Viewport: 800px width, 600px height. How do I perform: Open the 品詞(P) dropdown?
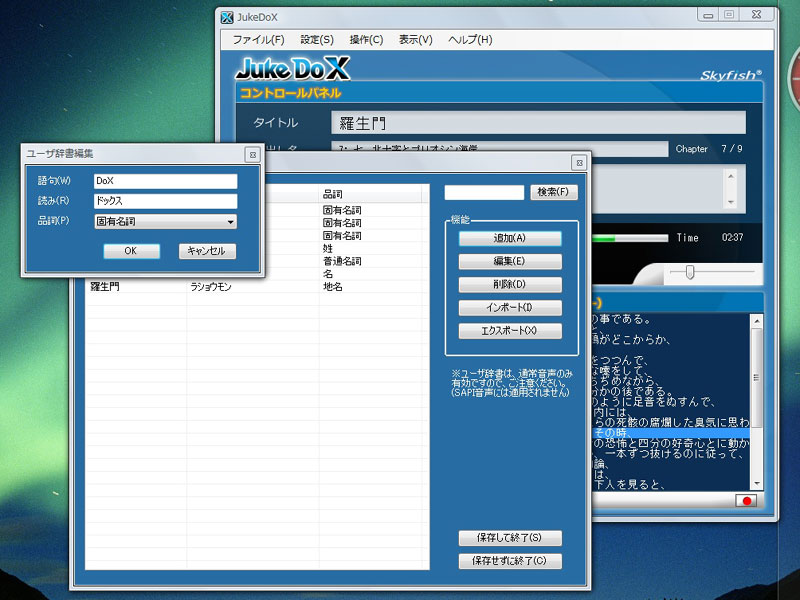[x=166, y=221]
